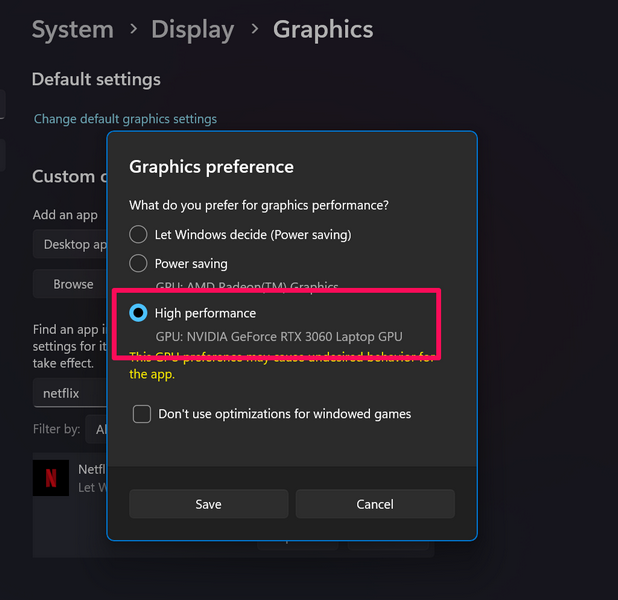Click chevron between Display and Graphics

coord(254,31)
